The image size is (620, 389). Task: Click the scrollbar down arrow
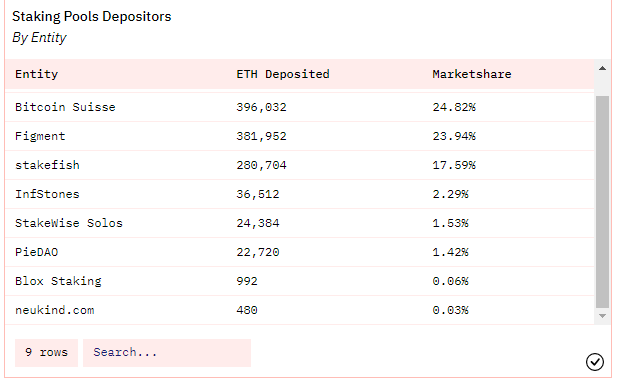point(602,316)
